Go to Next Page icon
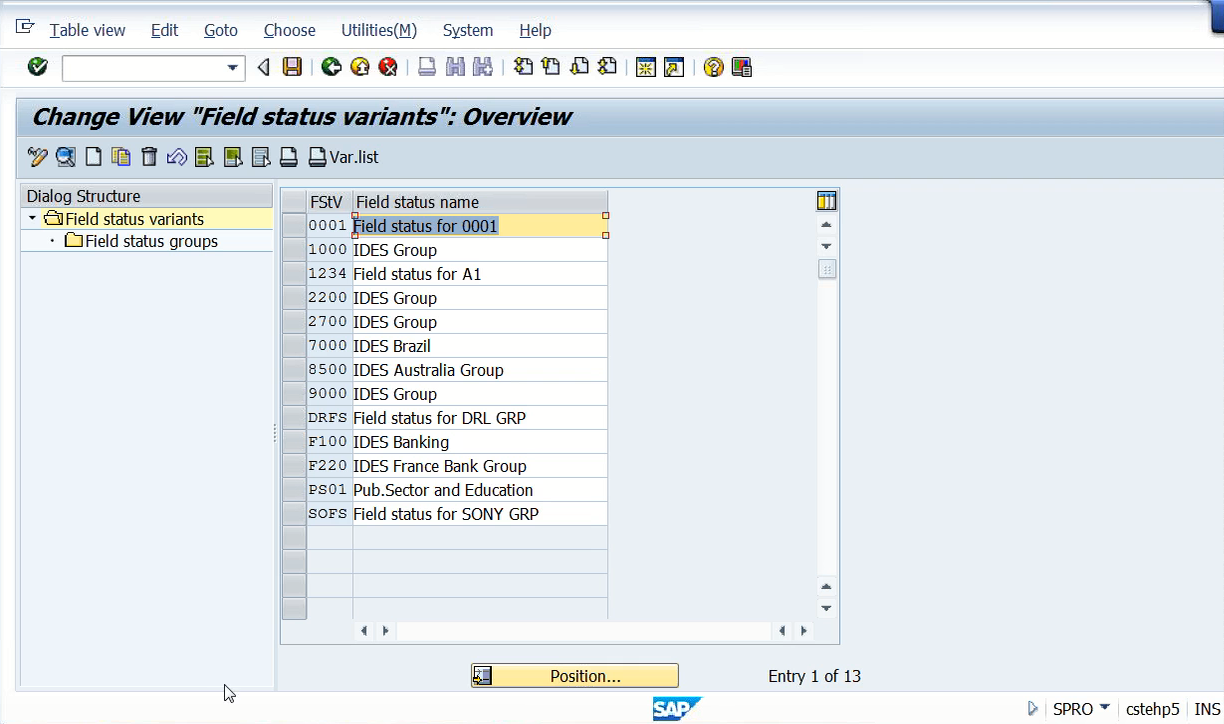Image resolution: width=1224 pixels, height=724 pixels. coord(579,67)
